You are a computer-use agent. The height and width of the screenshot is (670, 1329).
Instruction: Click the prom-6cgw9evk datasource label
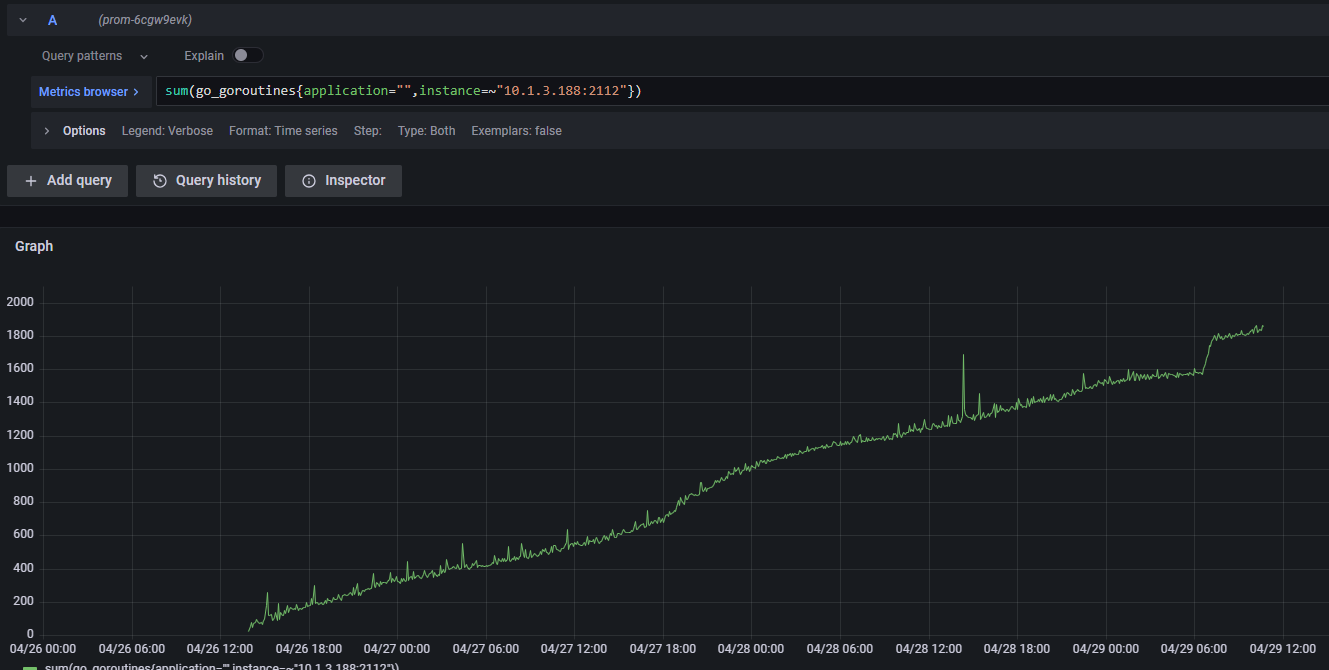click(145, 20)
